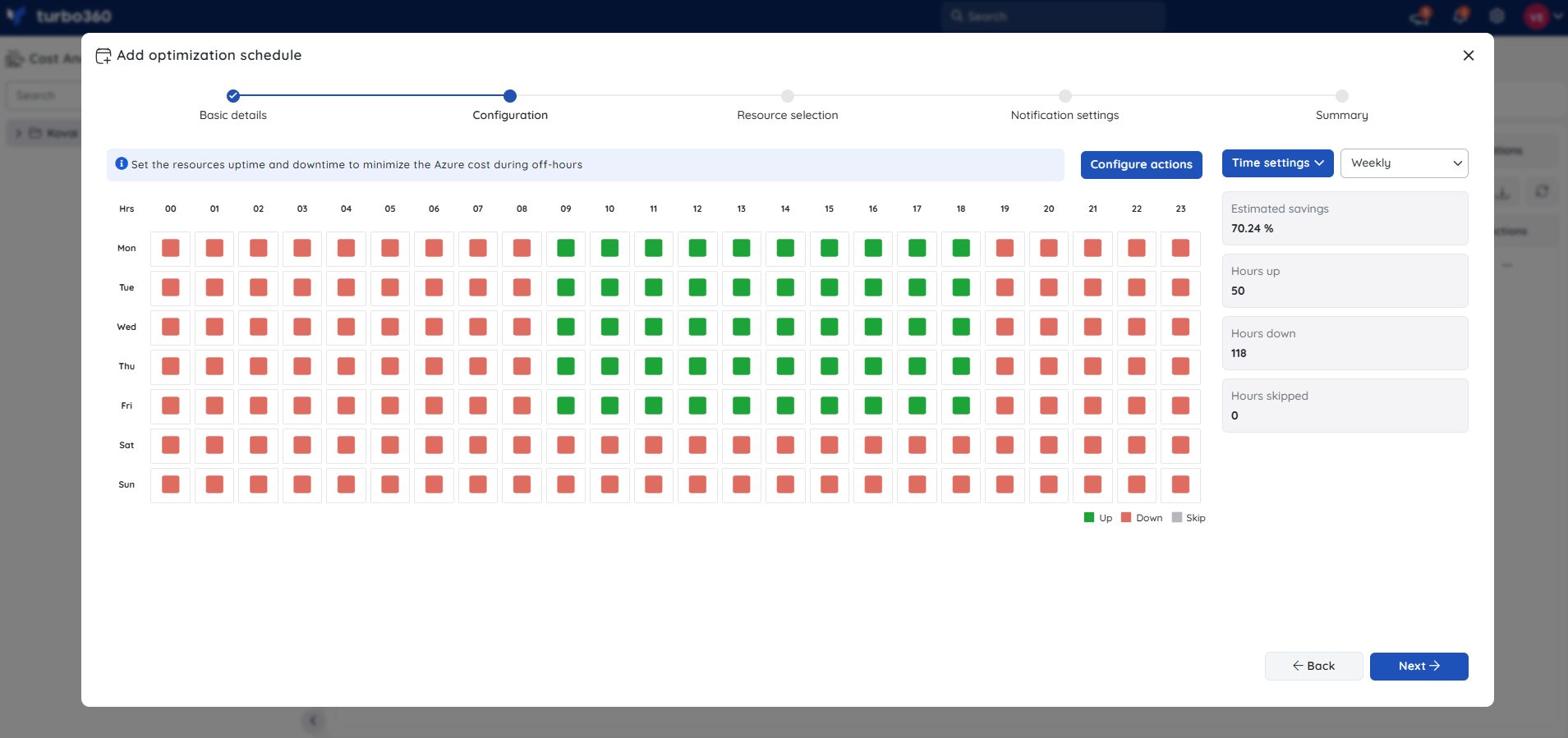
Task: Close the Add optimization schedule dialog
Action: point(1469,55)
